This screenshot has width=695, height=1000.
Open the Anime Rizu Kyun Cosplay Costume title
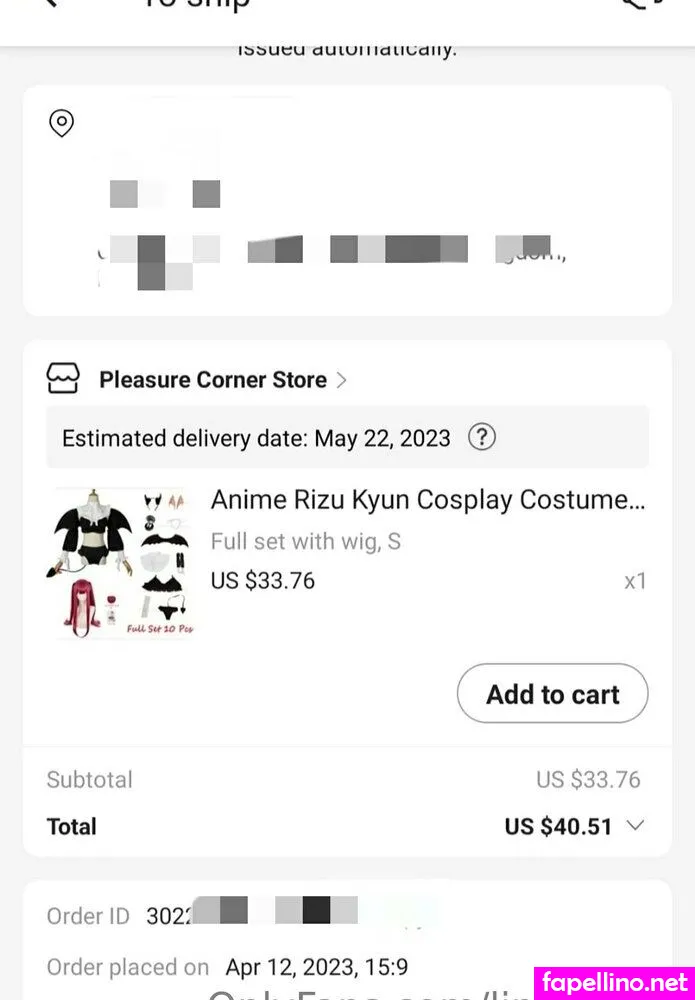coord(428,500)
